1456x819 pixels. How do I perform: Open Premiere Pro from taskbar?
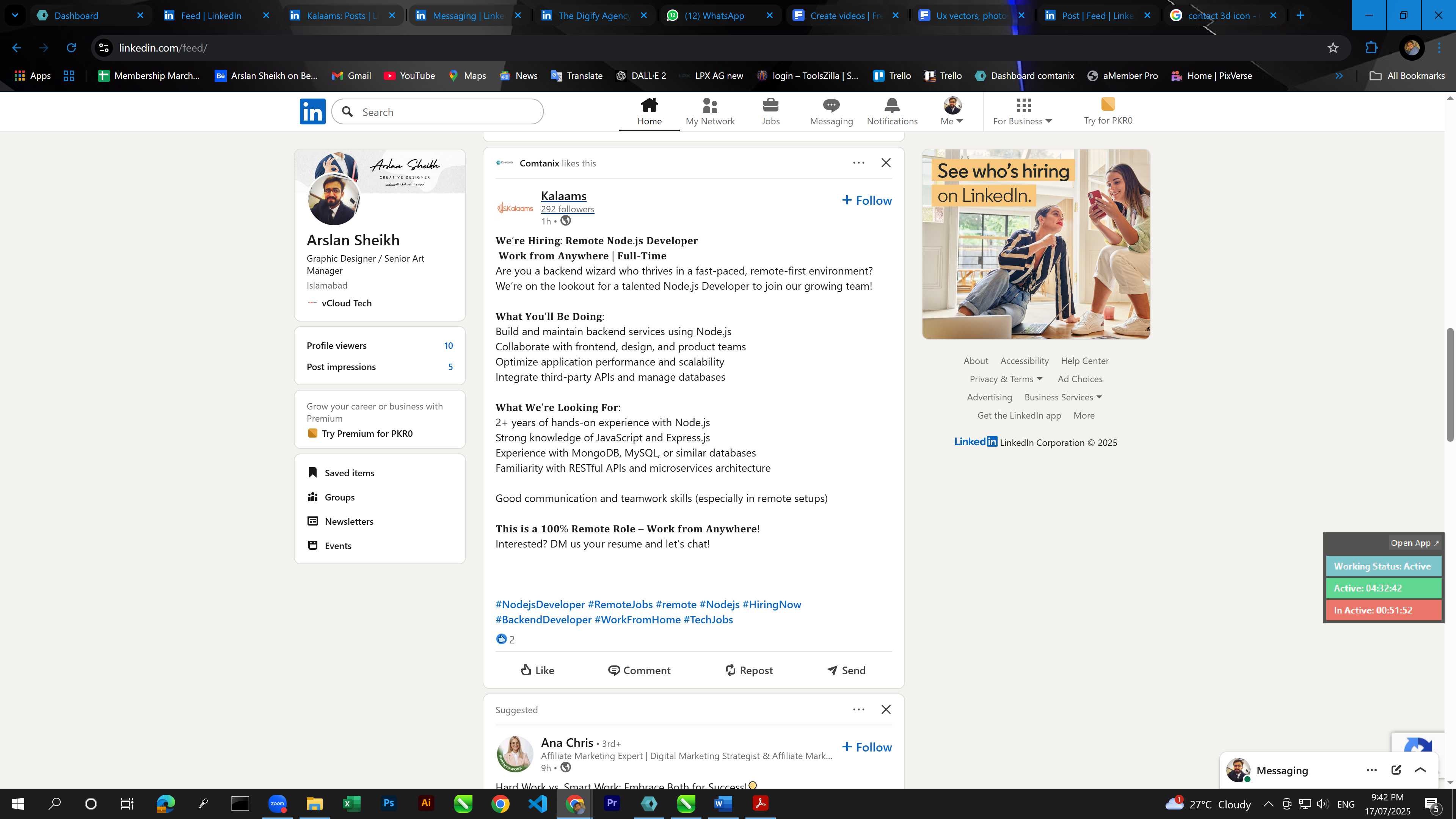(612, 804)
